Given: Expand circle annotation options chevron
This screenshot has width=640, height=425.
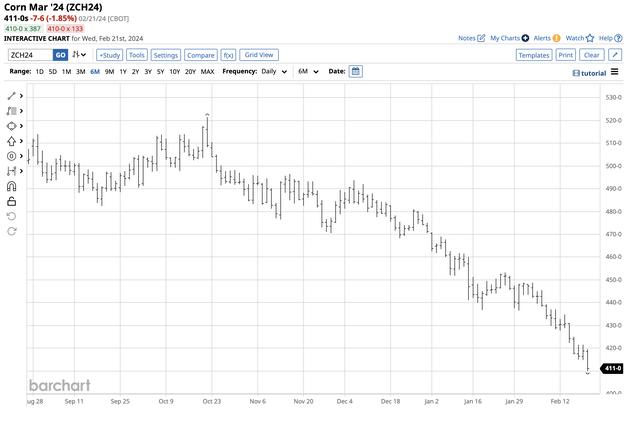Looking at the screenshot, I should tap(21, 156).
